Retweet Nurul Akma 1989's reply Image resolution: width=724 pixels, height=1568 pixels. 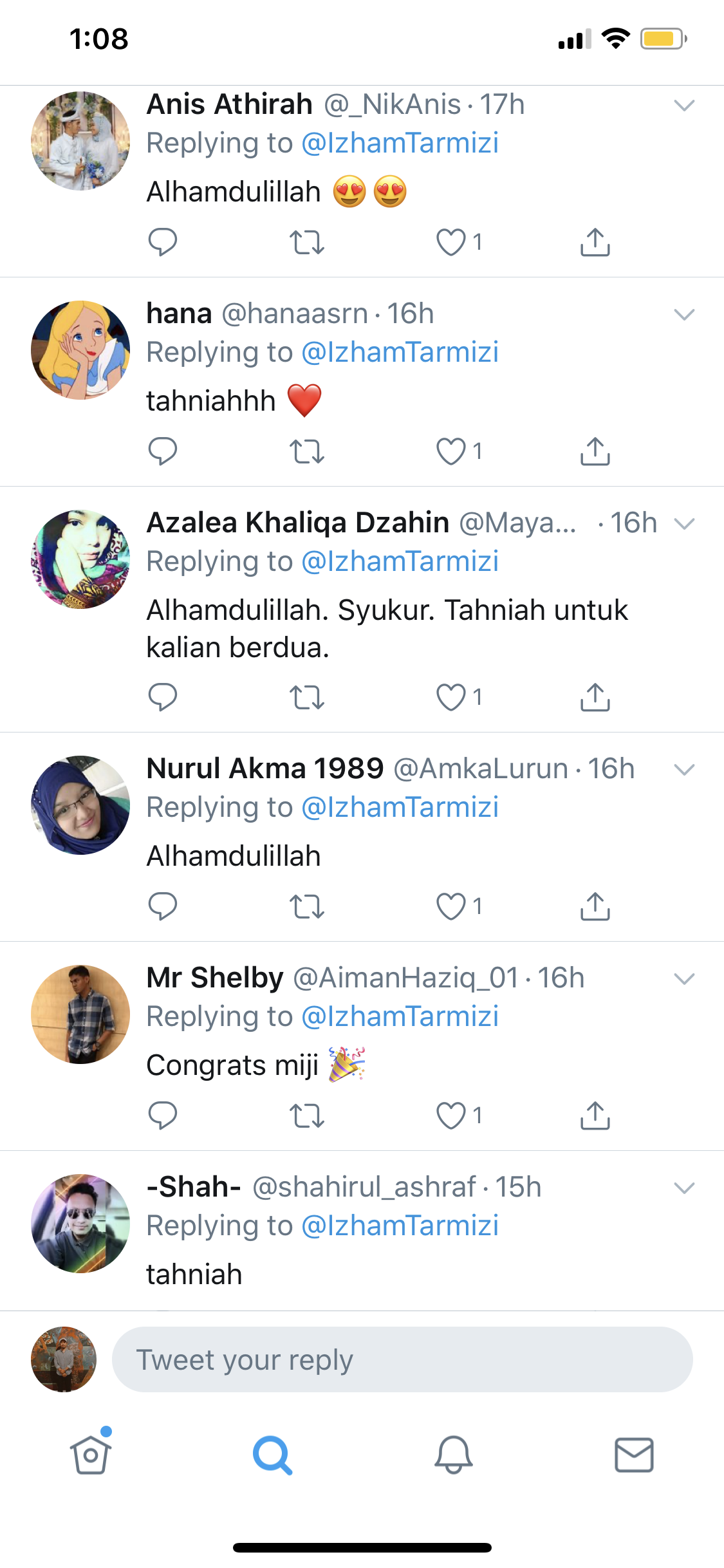pos(306,906)
